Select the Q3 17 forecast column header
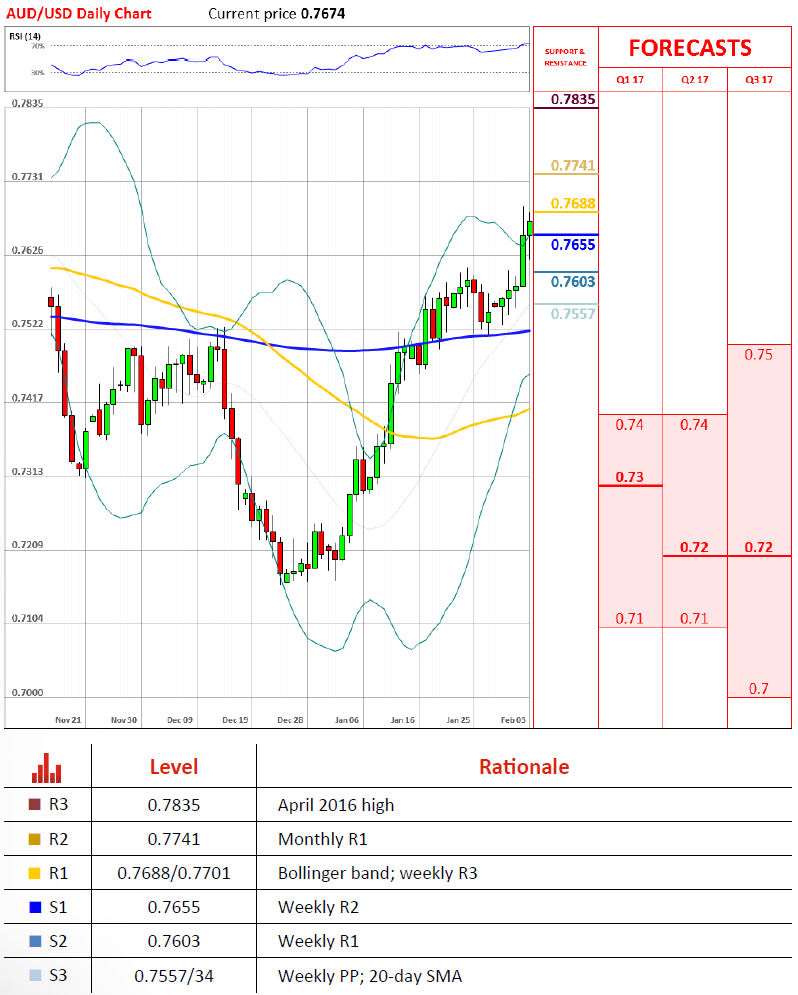 coord(759,80)
